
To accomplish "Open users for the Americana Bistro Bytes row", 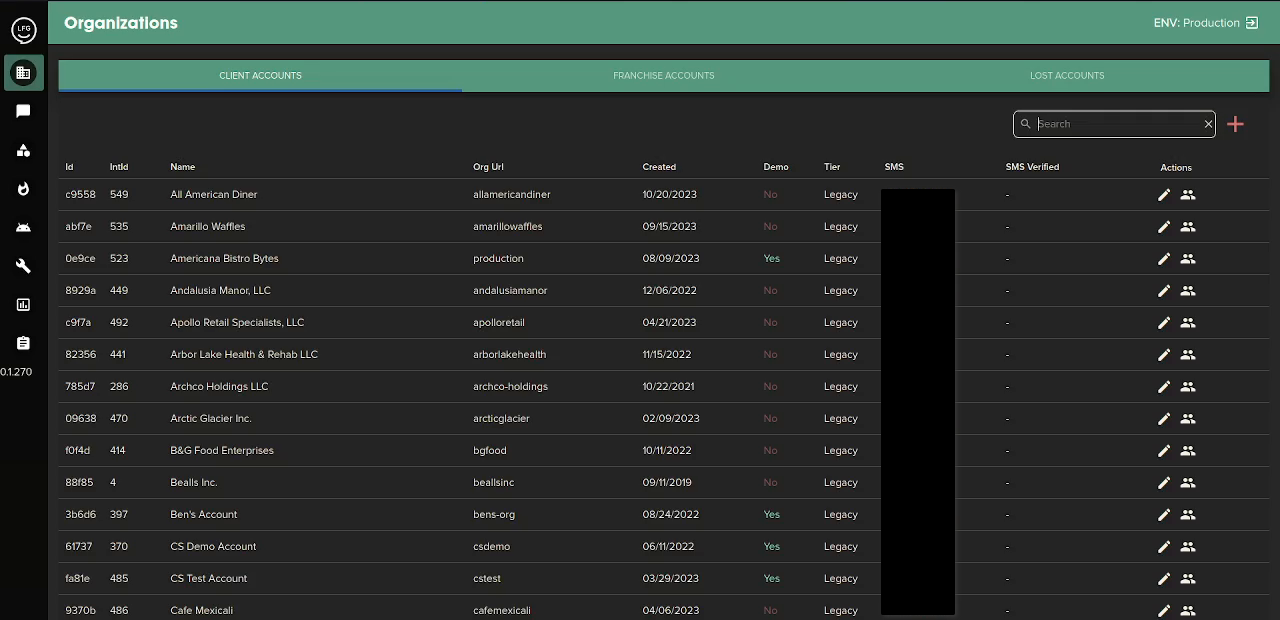I will [1188, 259].
